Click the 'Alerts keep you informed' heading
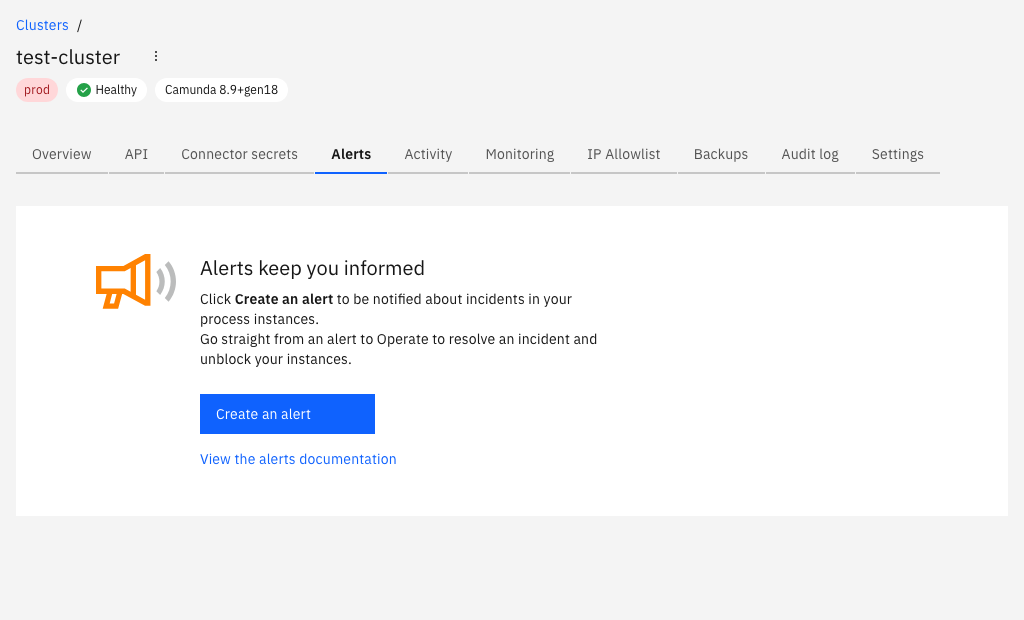Viewport: 1024px width, 620px height. pos(312,269)
